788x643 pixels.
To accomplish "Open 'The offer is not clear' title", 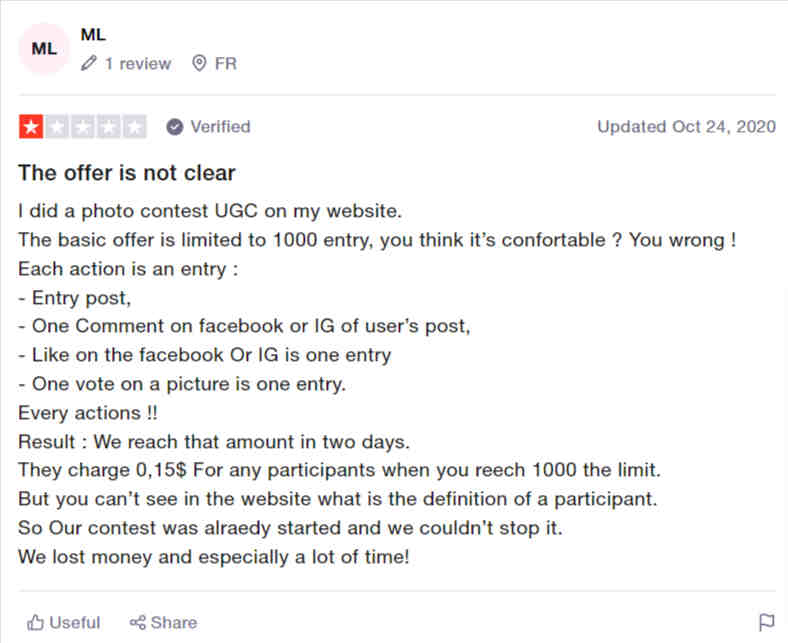I will coord(127,173).
